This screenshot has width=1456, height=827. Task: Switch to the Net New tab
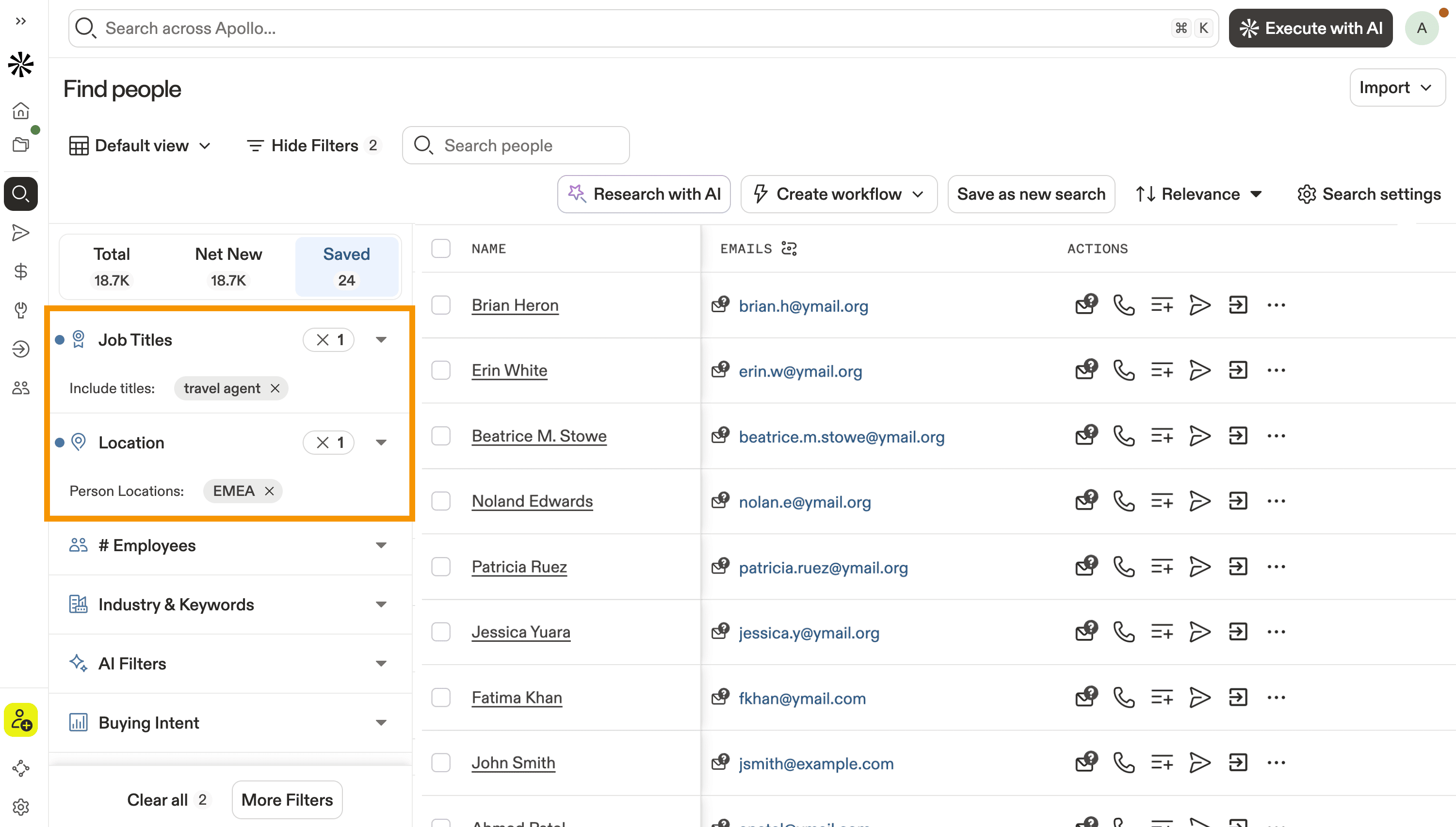[228, 267]
